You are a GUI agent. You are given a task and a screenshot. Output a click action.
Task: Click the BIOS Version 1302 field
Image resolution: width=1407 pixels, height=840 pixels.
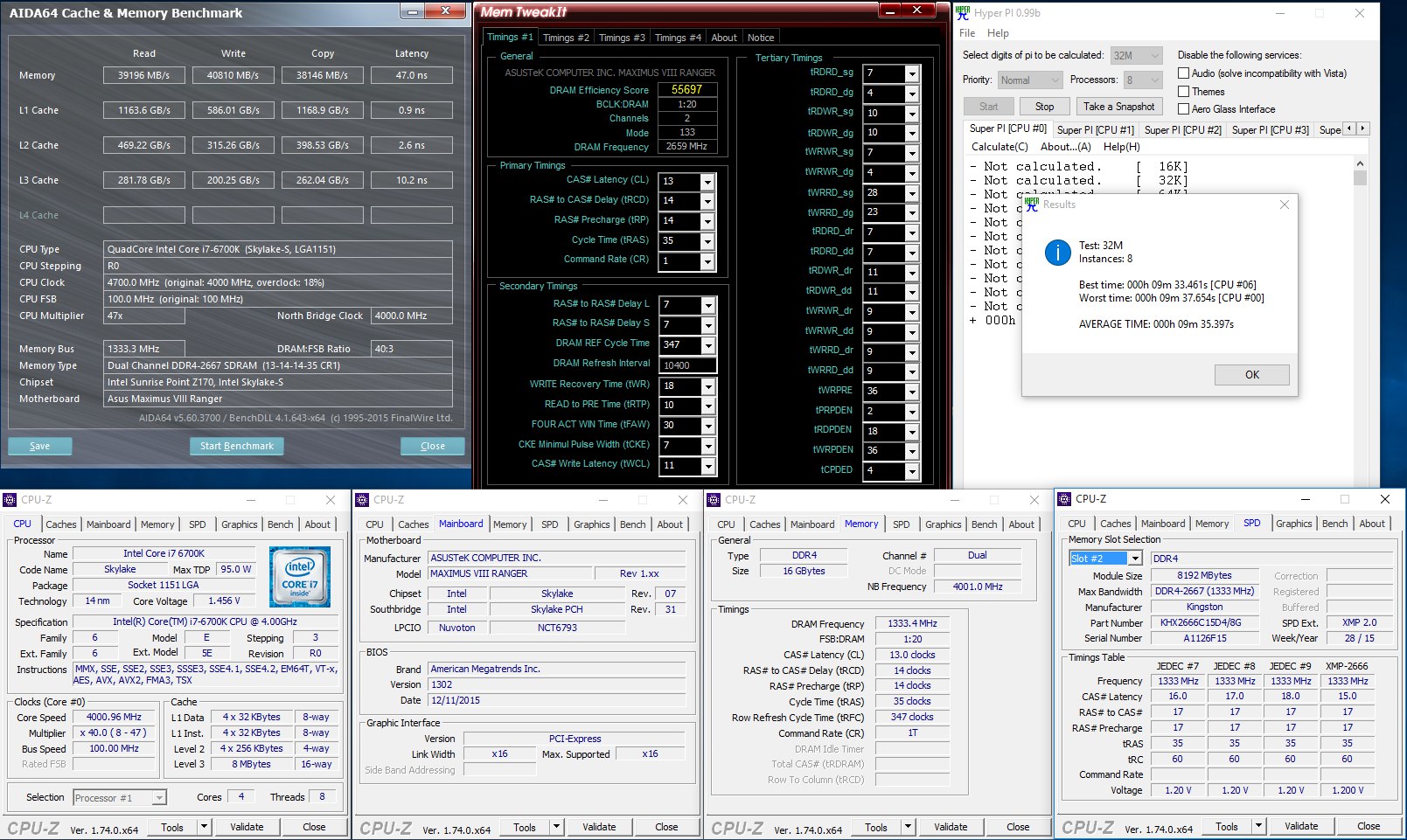point(559,684)
